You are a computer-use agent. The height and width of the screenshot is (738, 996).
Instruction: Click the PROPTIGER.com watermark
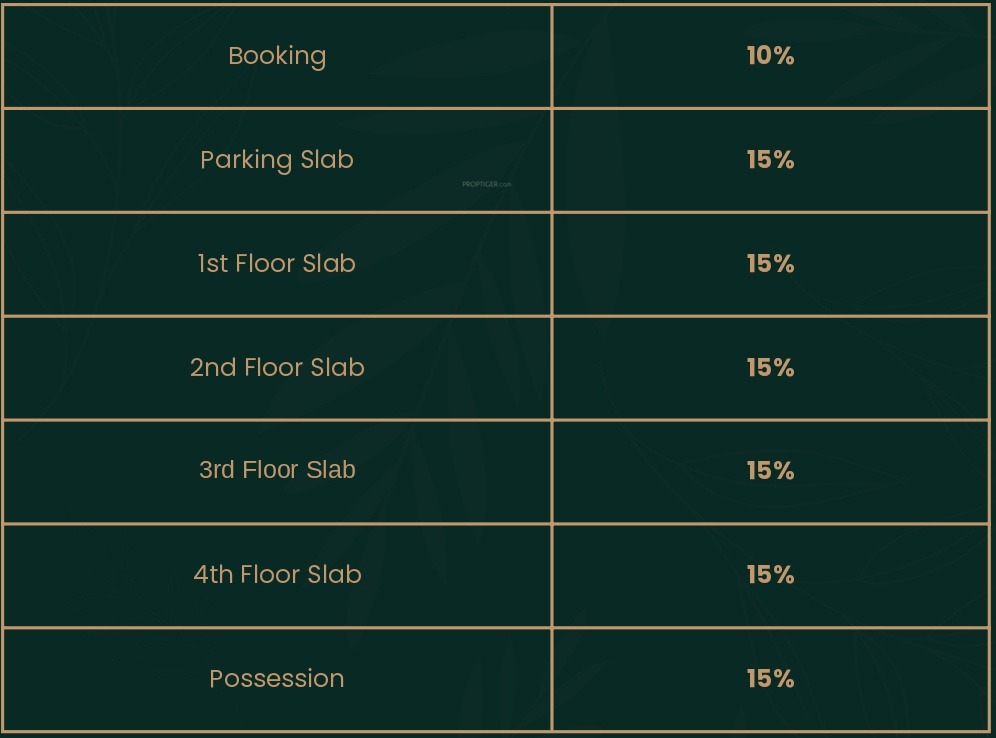pos(487,184)
